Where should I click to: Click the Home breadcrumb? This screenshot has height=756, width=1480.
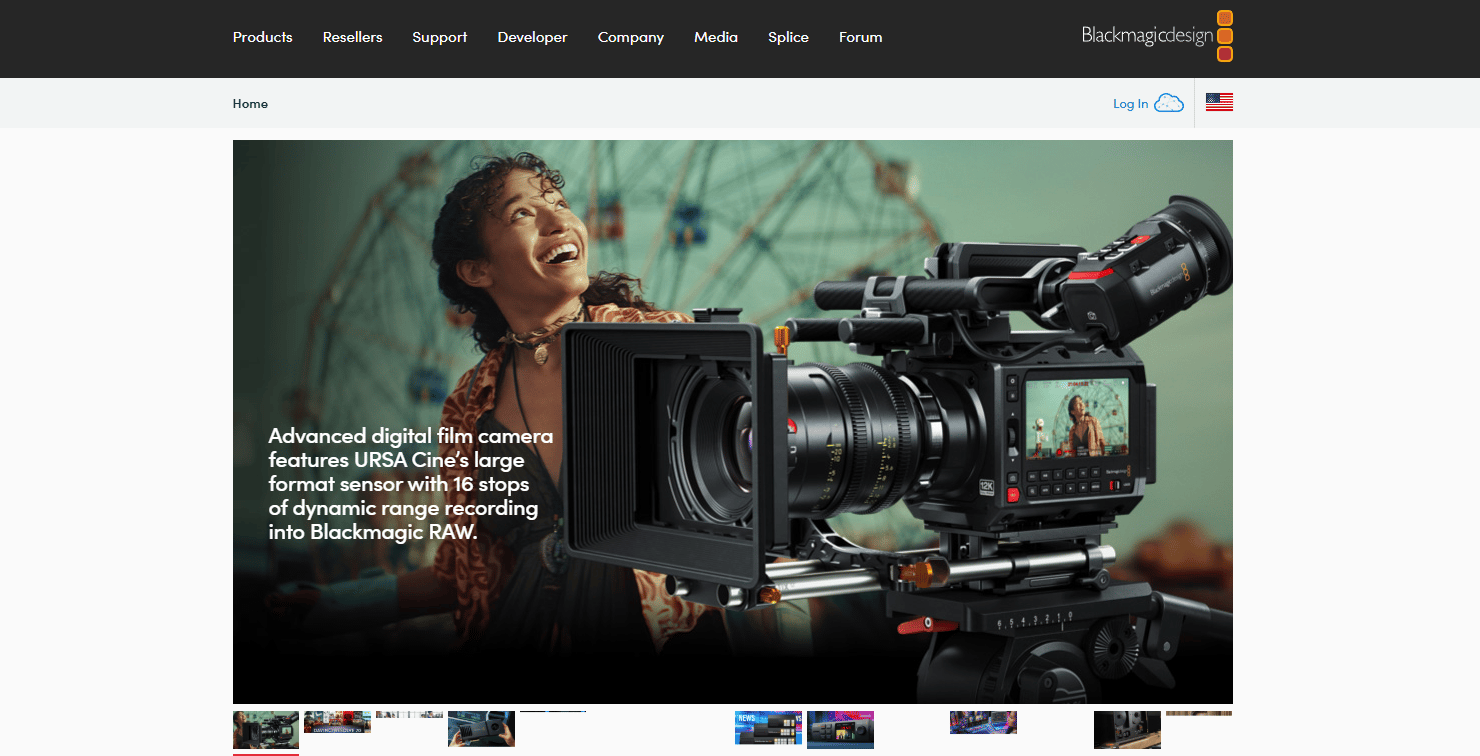click(250, 103)
